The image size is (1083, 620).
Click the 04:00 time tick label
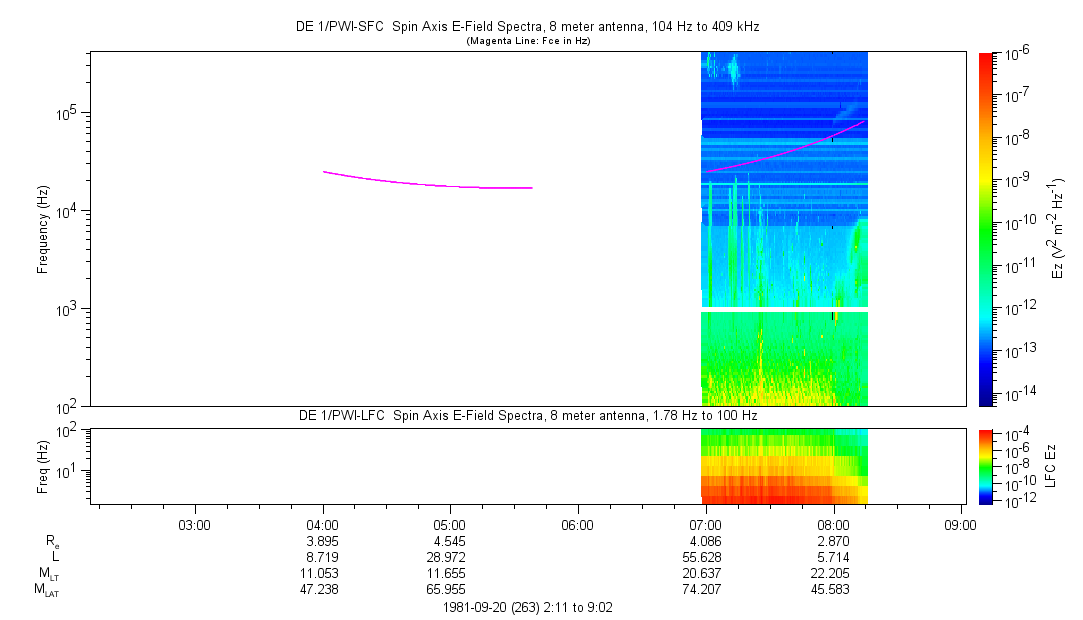click(x=322, y=523)
